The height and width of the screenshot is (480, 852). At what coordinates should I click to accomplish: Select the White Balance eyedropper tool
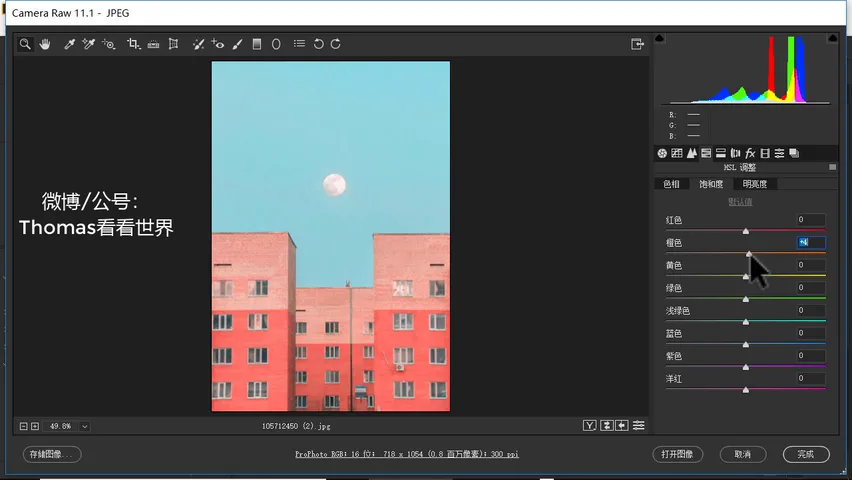[69, 44]
